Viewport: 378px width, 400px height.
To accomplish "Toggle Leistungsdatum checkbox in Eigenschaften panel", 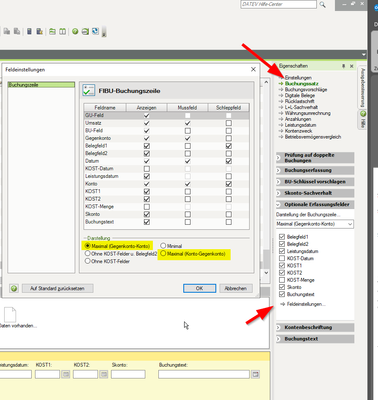I will (x=282, y=251).
